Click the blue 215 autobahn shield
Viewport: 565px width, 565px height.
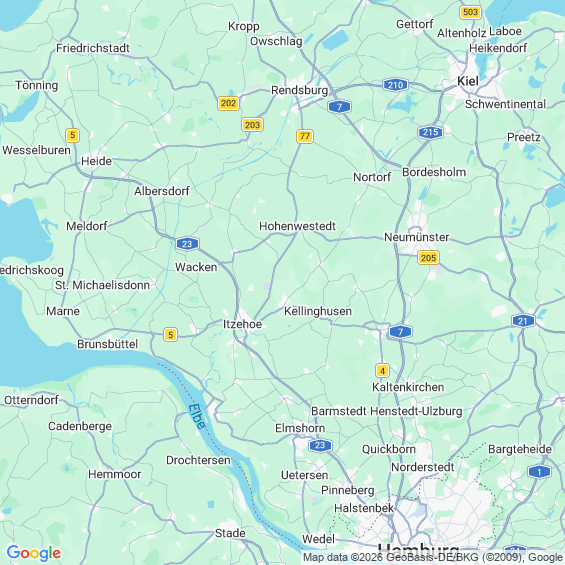(x=430, y=132)
